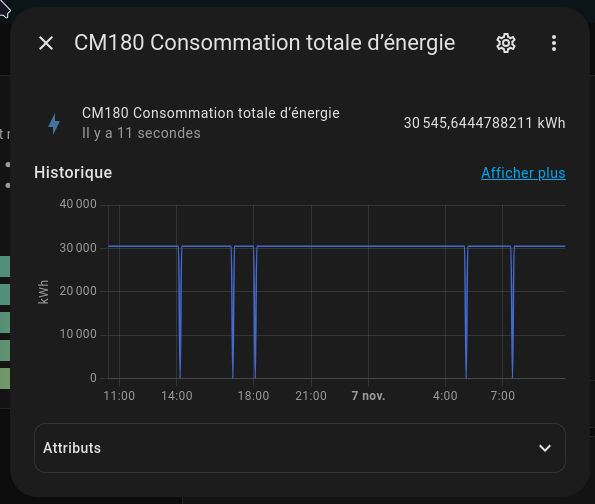Viewport: 595px width, 504px height.
Task: Close the CM180 energy dialog
Action: 46,43
